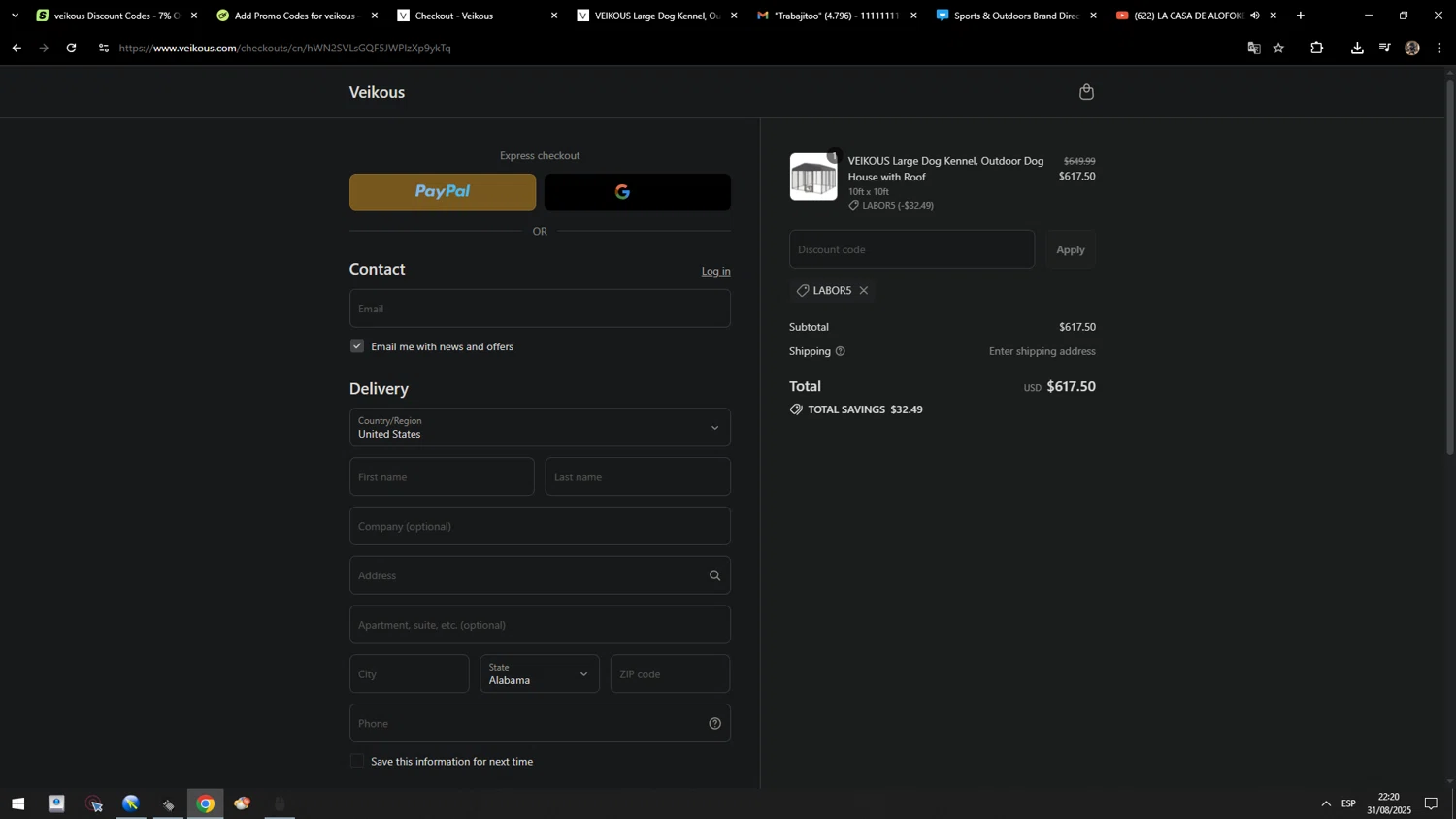The height and width of the screenshot is (819, 1456).
Task: Focus the ZIP code field
Action: (x=671, y=674)
